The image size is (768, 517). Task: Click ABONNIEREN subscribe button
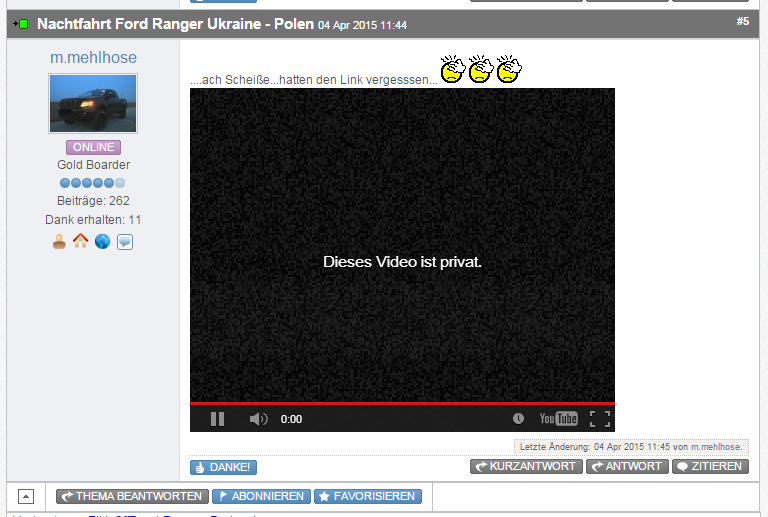point(262,496)
